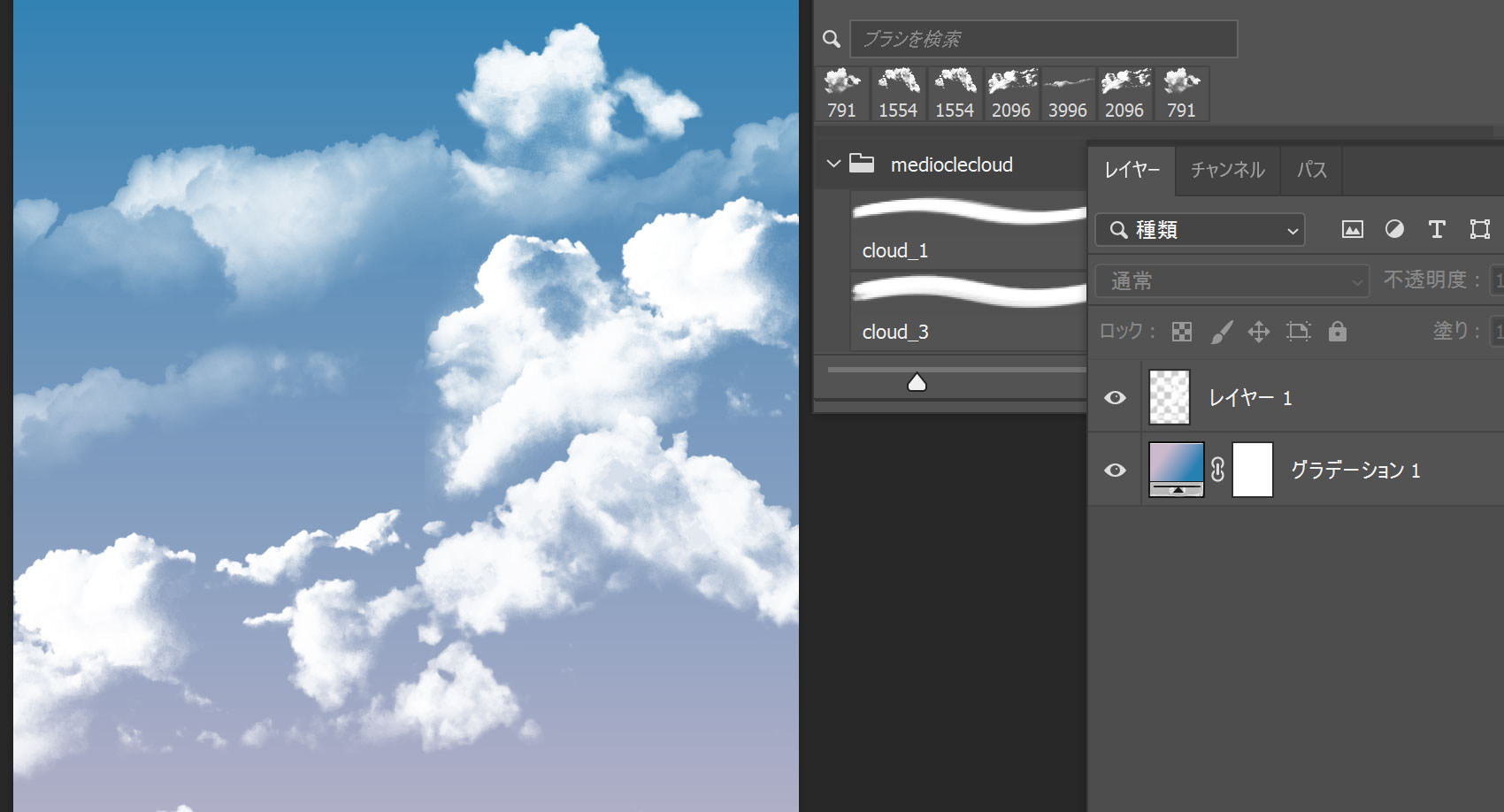Click the brush thumbnail size slider handle

pos(917,382)
